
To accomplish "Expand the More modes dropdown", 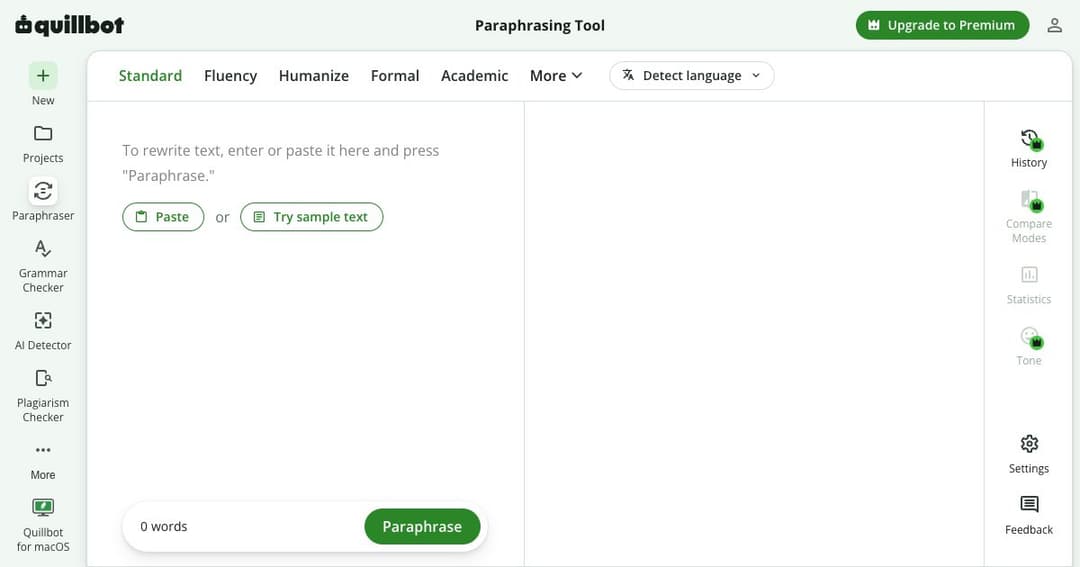I will (x=556, y=76).
